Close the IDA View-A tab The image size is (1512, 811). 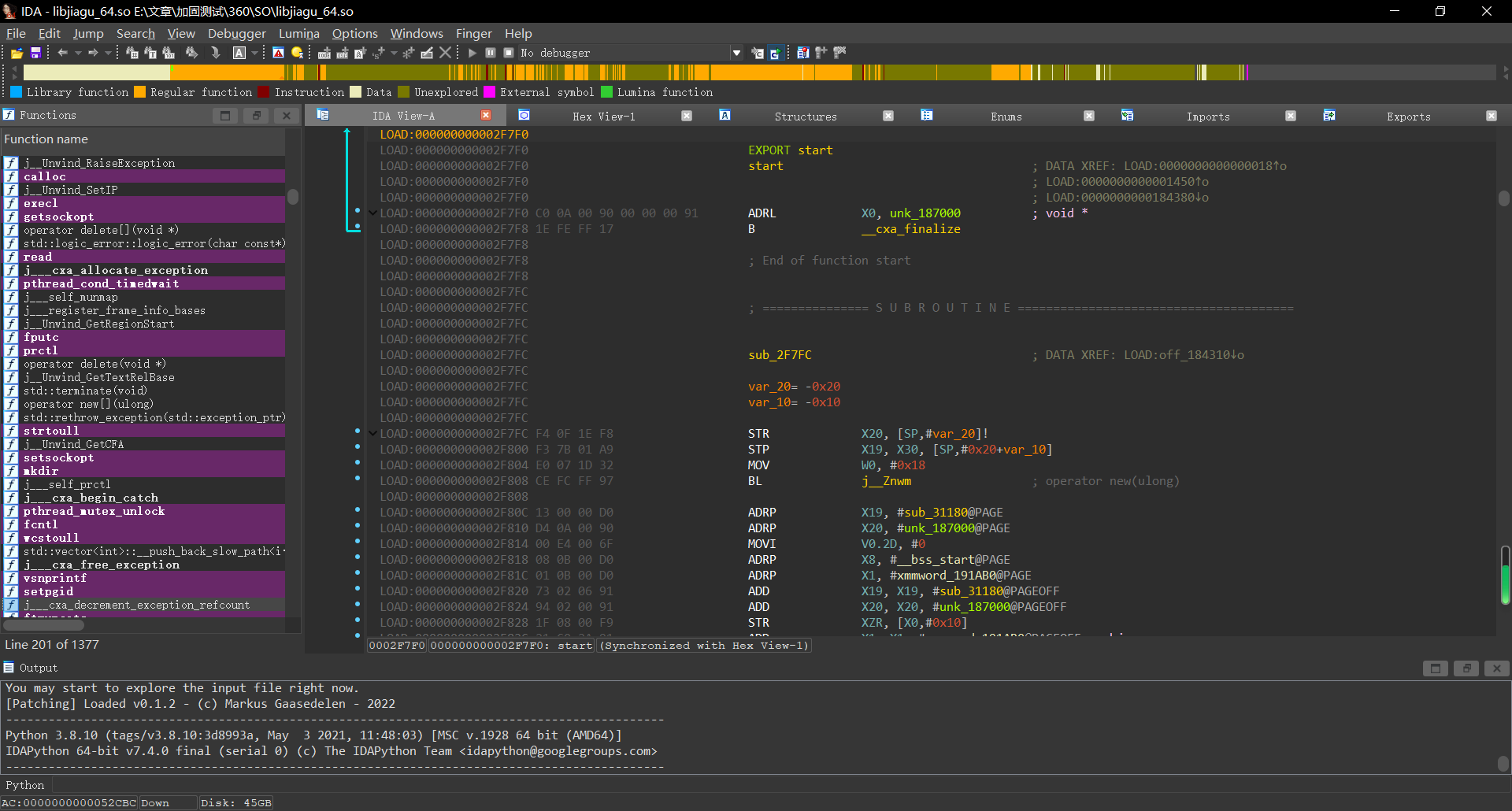[x=486, y=116]
